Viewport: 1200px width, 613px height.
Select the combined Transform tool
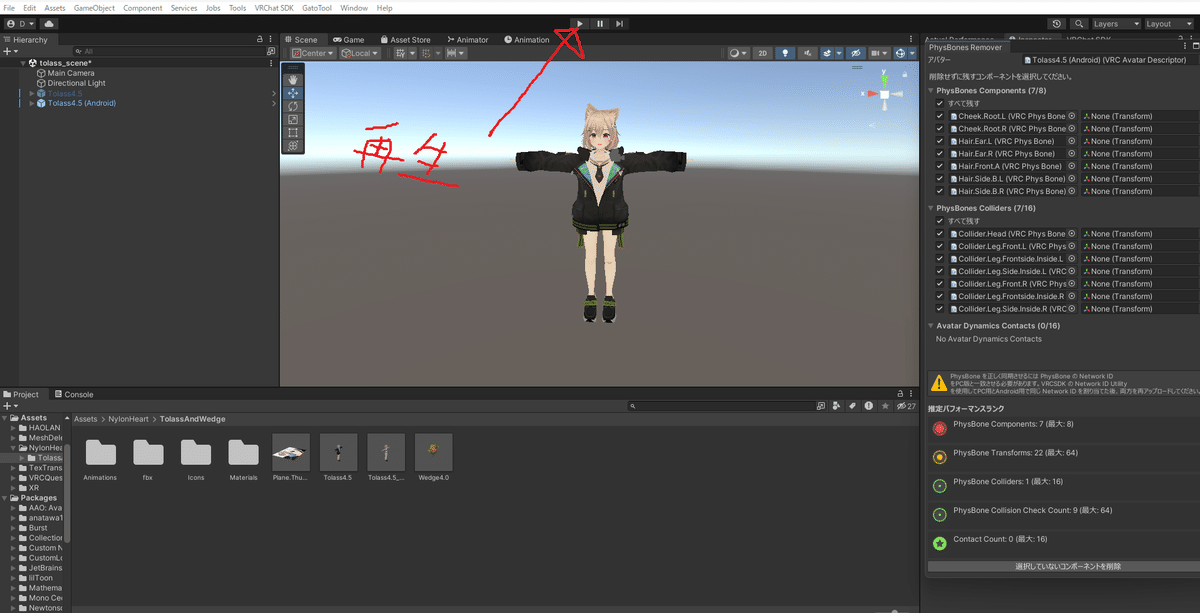pyautogui.click(x=293, y=145)
